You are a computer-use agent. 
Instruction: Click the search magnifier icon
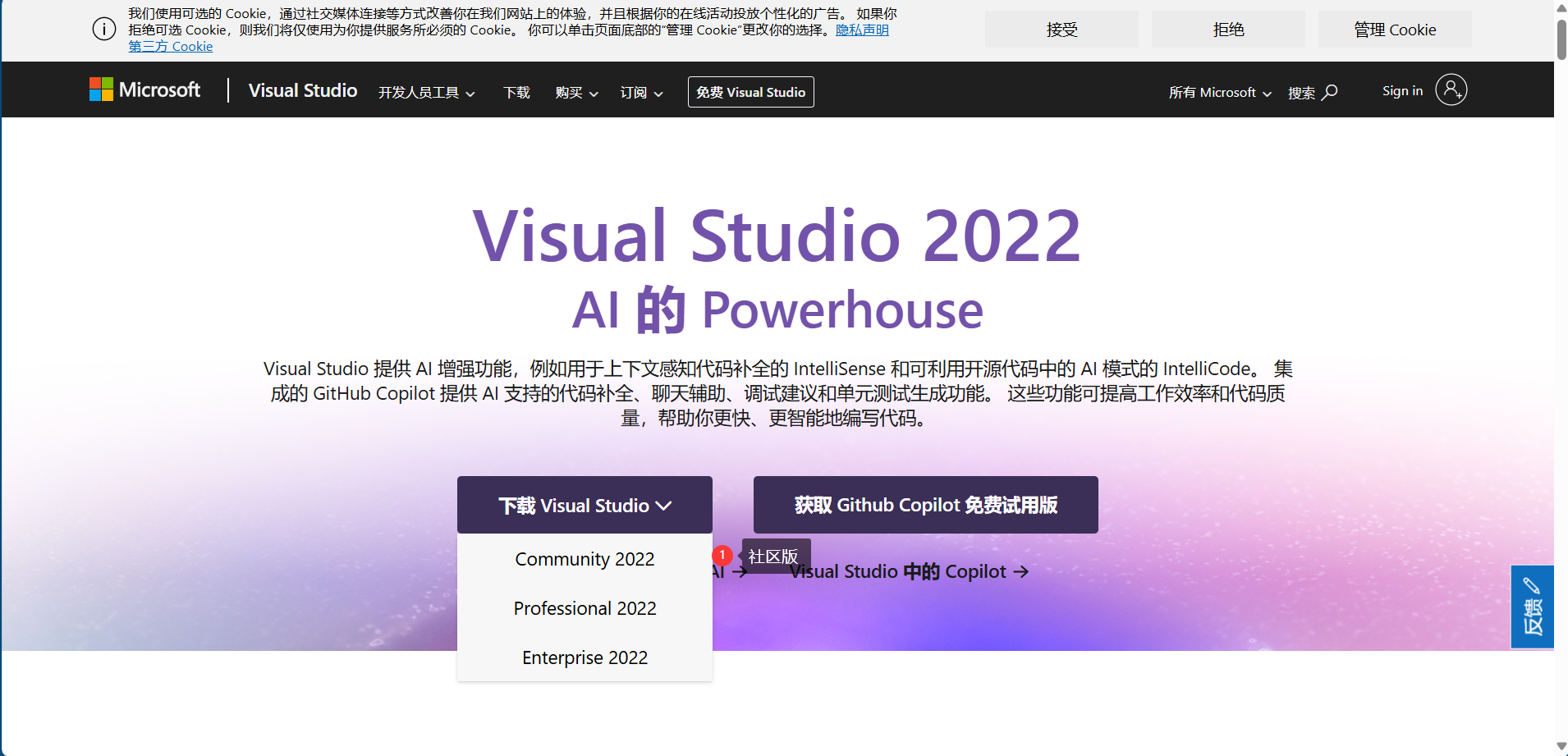pyautogui.click(x=1329, y=92)
